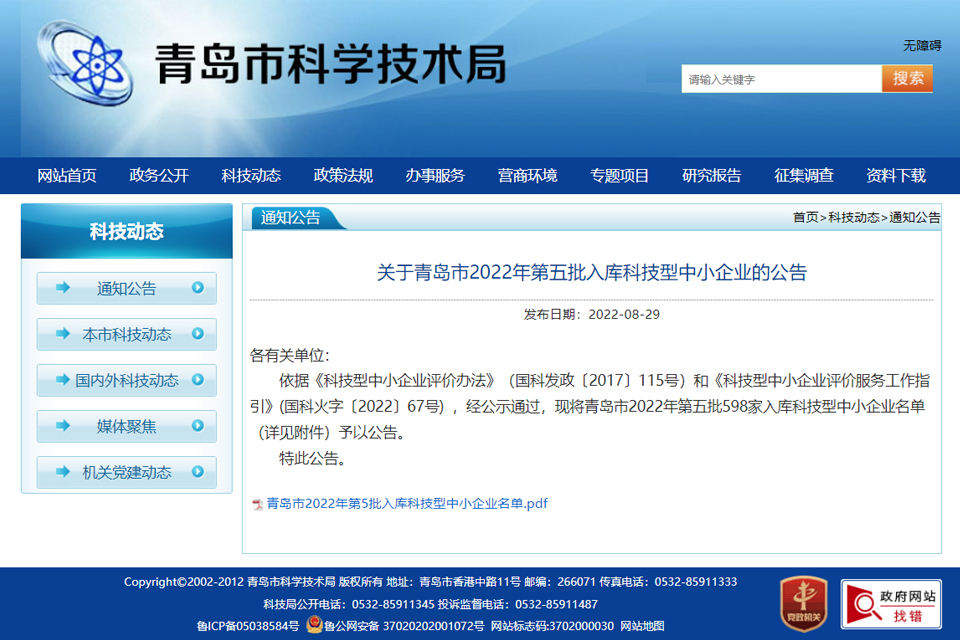The image size is (960, 640).
Task: Open 国内外科技动态 in the left sidebar
Action: point(127,380)
